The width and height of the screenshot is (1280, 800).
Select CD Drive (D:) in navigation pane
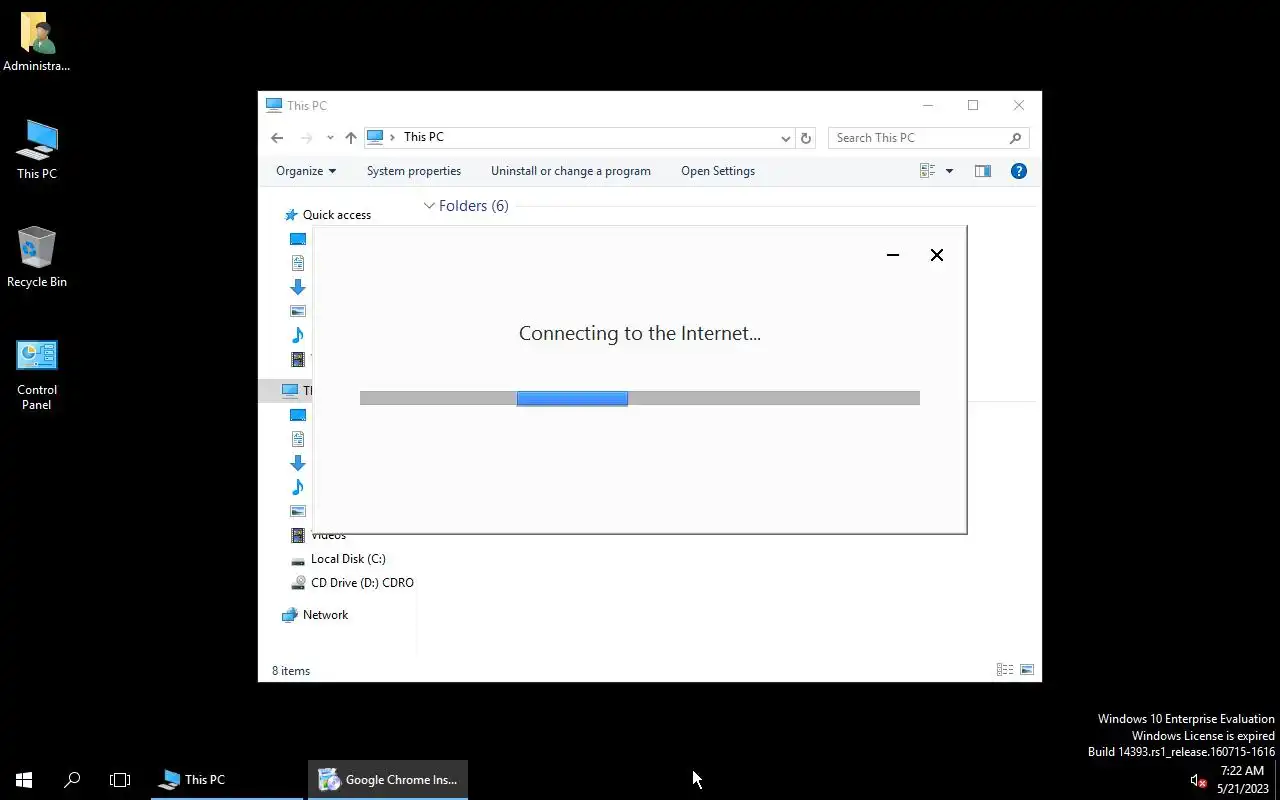(352, 583)
